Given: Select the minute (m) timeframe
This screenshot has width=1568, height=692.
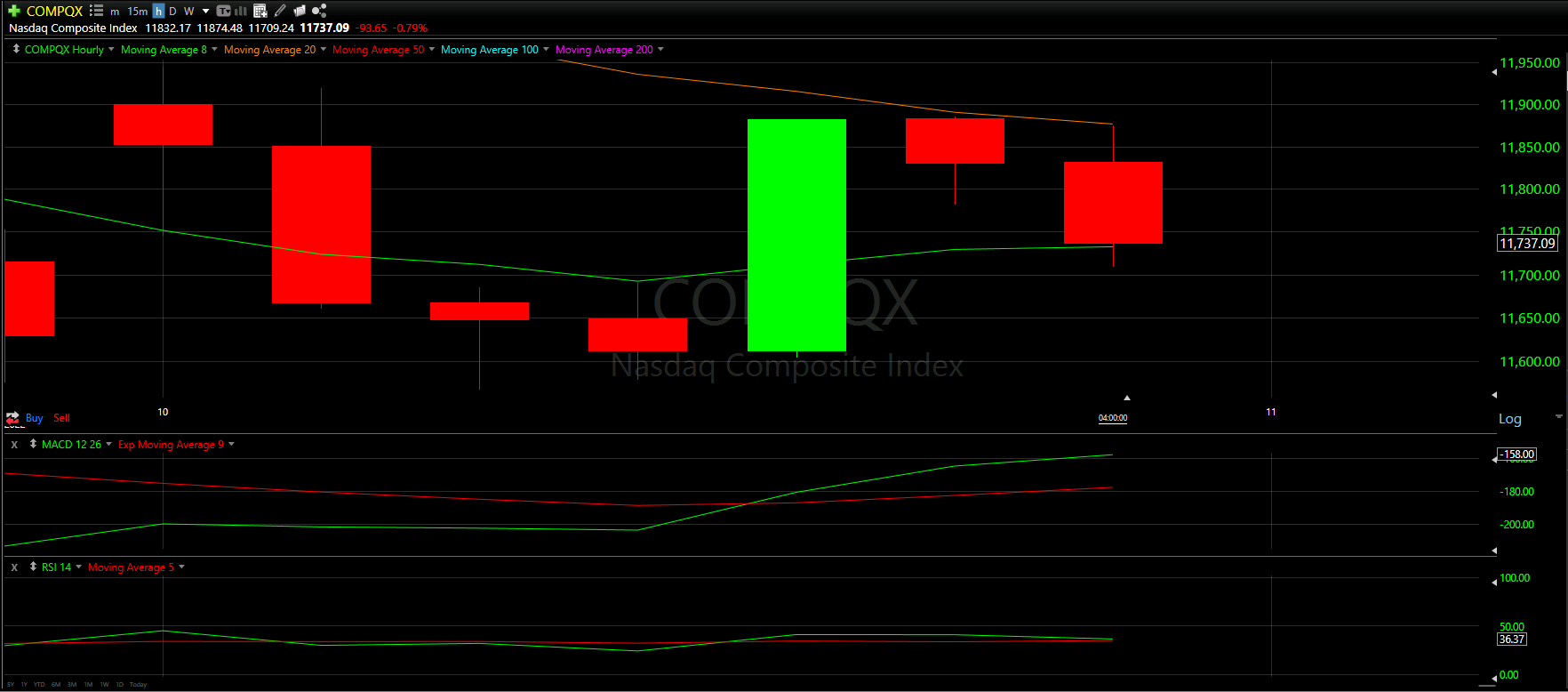Looking at the screenshot, I should pos(115,12).
